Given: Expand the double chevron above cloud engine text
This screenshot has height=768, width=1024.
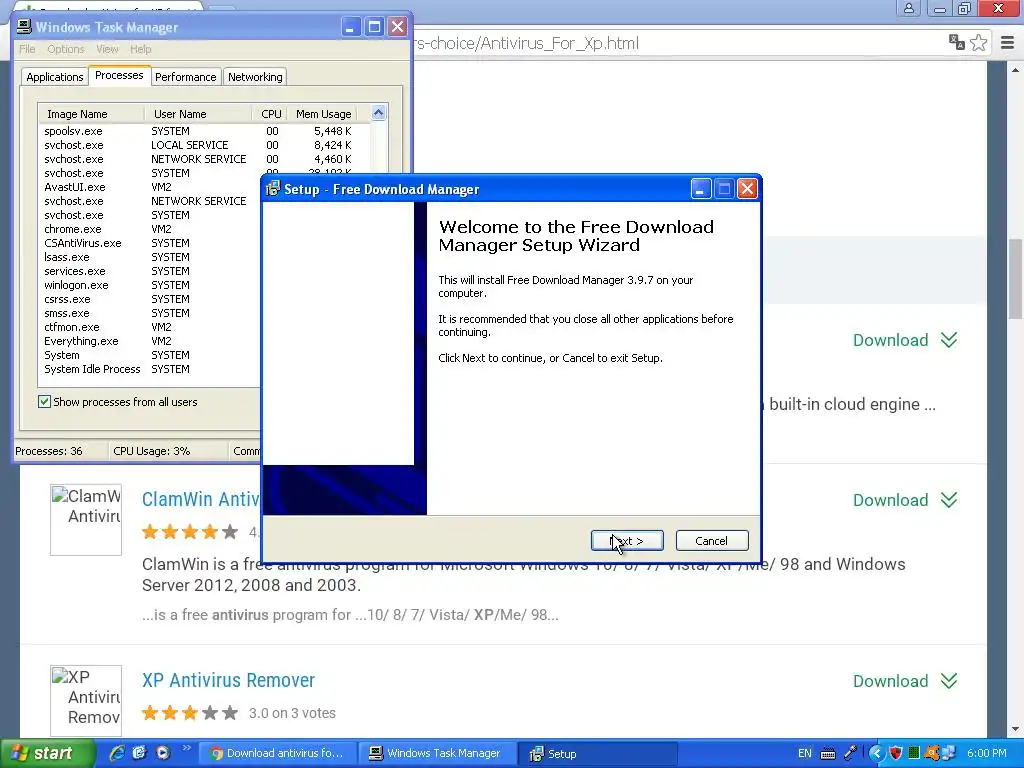Looking at the screenshot, I should tap(949, 340).
